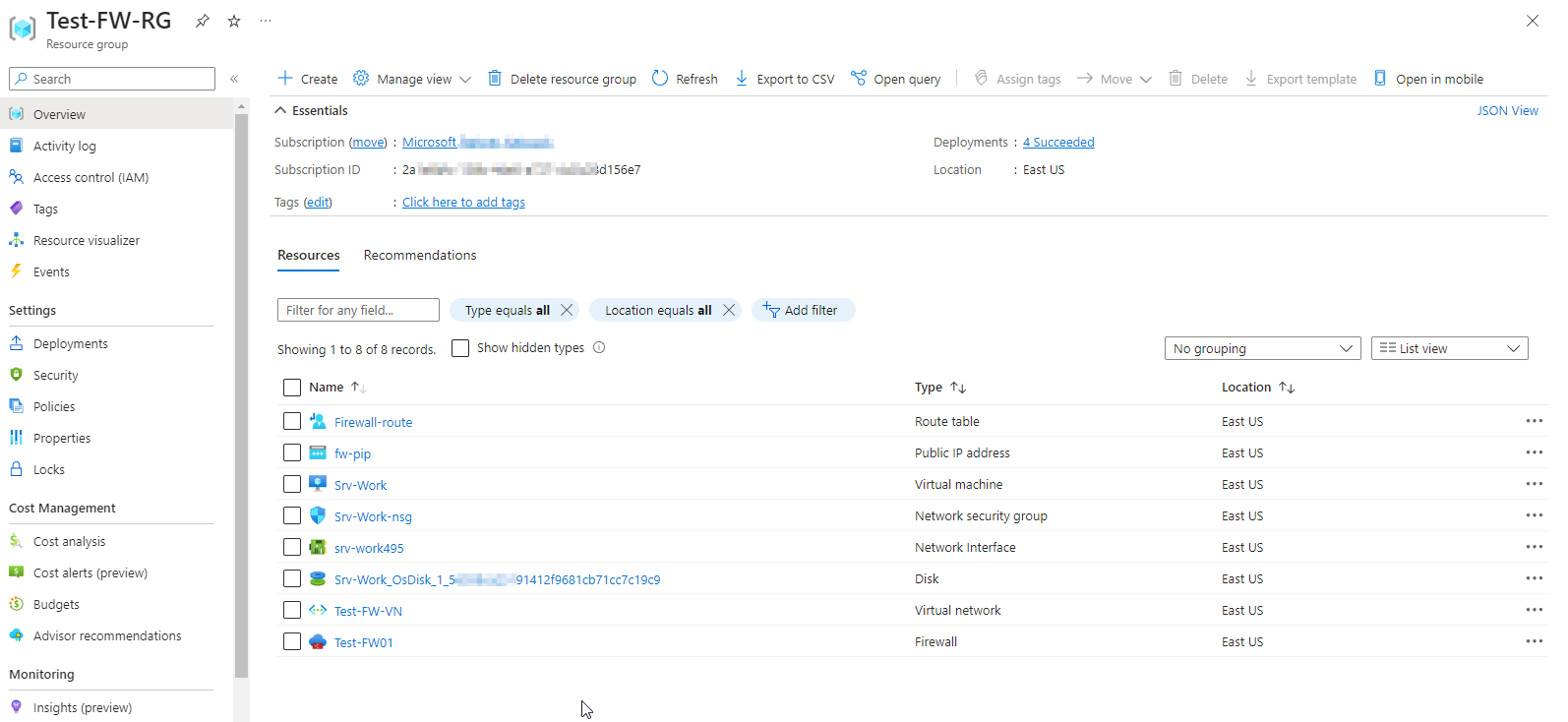This screenshot has height=722, width=1568.
Task: Open row menu for fw-pip
Action: point(1534,452)
